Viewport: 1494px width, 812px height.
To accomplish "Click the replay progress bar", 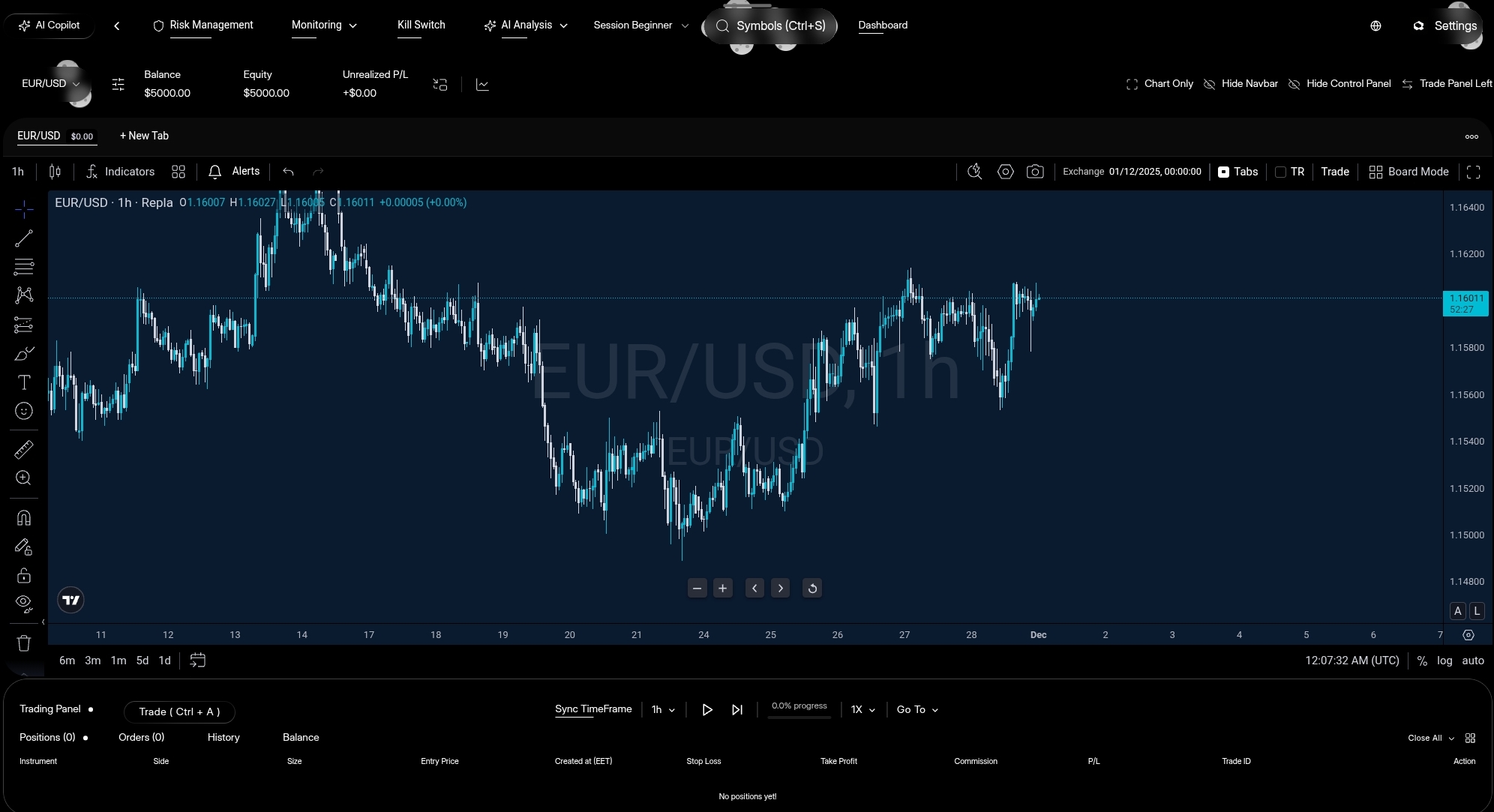I will pyautogui.click(x=799, y=717).
